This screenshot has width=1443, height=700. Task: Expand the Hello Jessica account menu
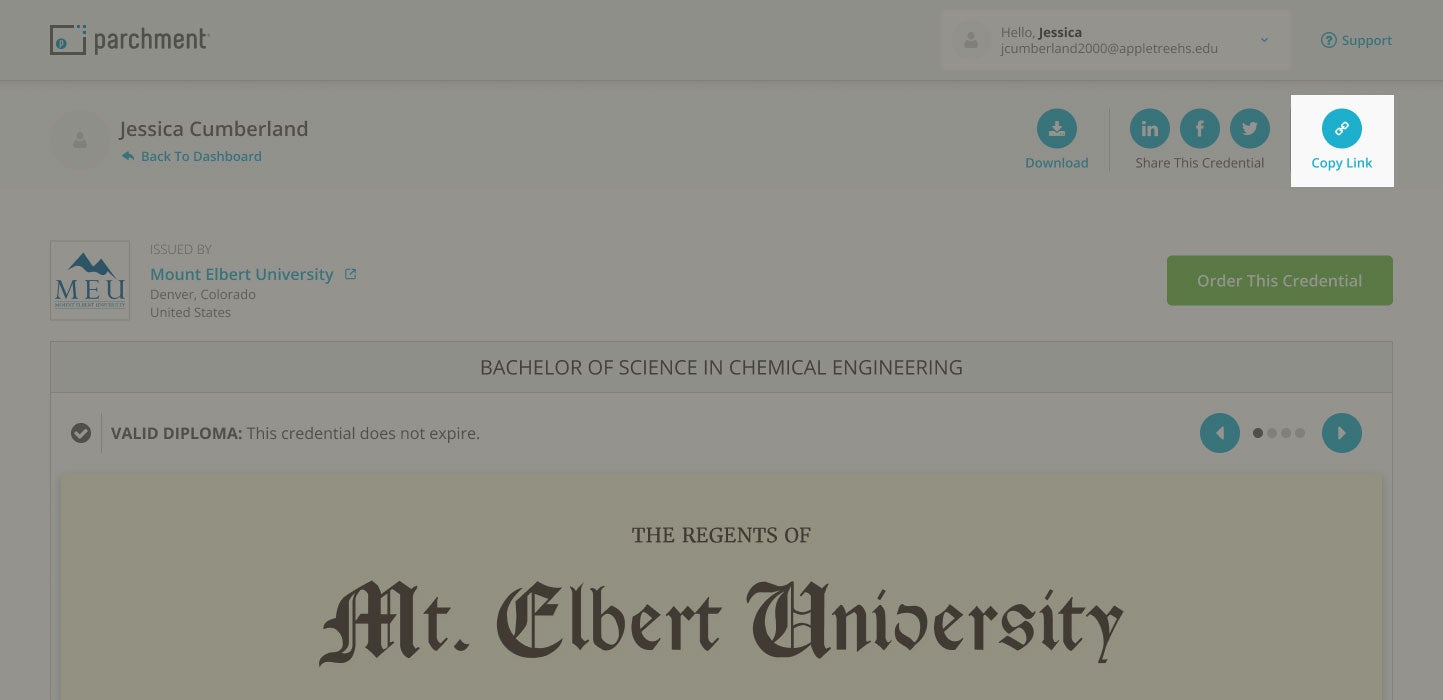pos(1263,40)
